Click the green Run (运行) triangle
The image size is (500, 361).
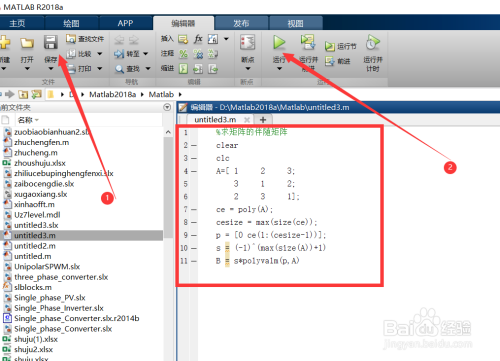tap(279, 43)
